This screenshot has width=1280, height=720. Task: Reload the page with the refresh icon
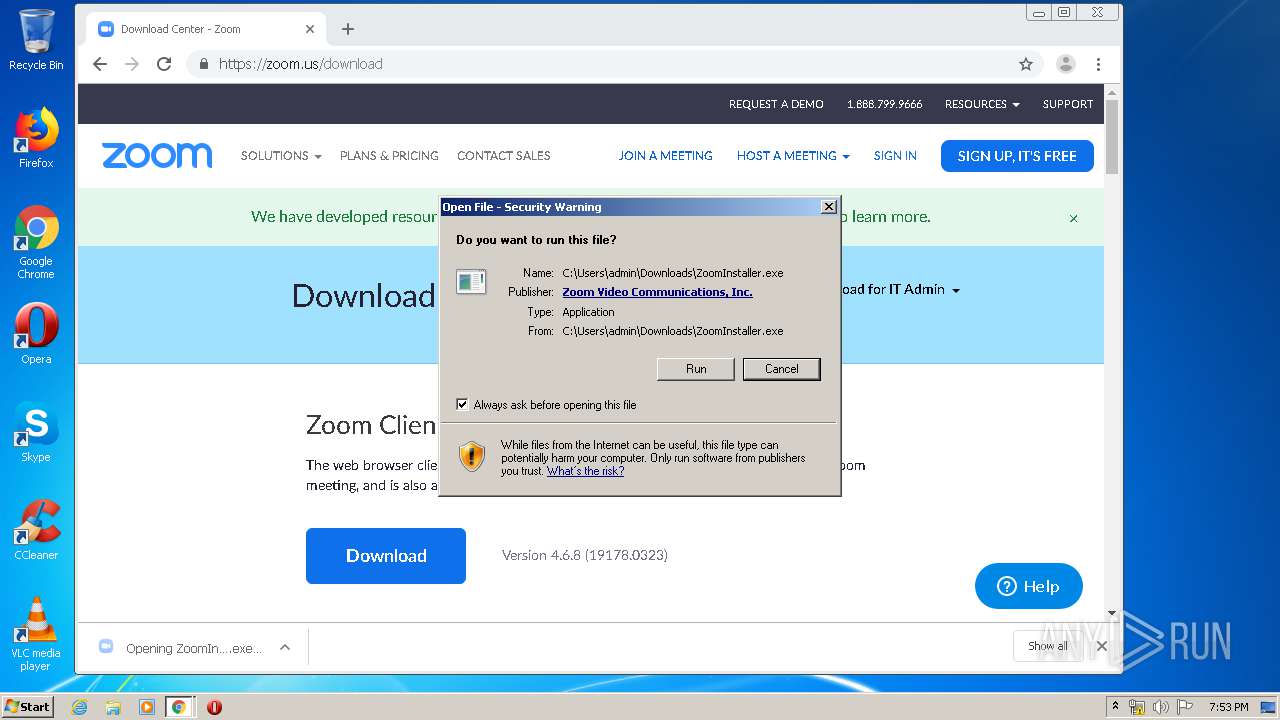click(164, 64)
